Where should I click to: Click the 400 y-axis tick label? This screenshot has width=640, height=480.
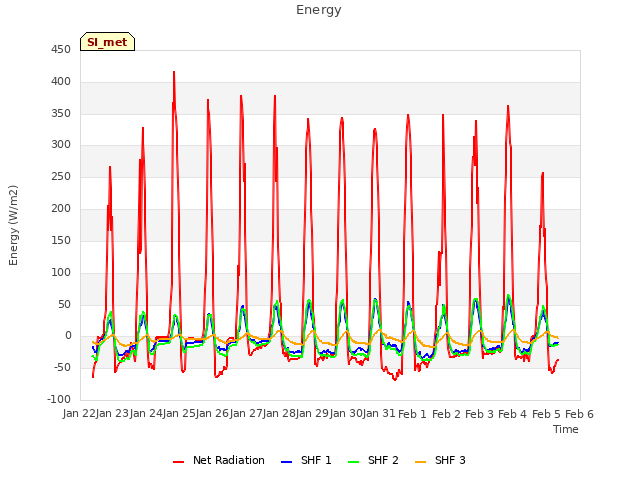coord(61,82)
